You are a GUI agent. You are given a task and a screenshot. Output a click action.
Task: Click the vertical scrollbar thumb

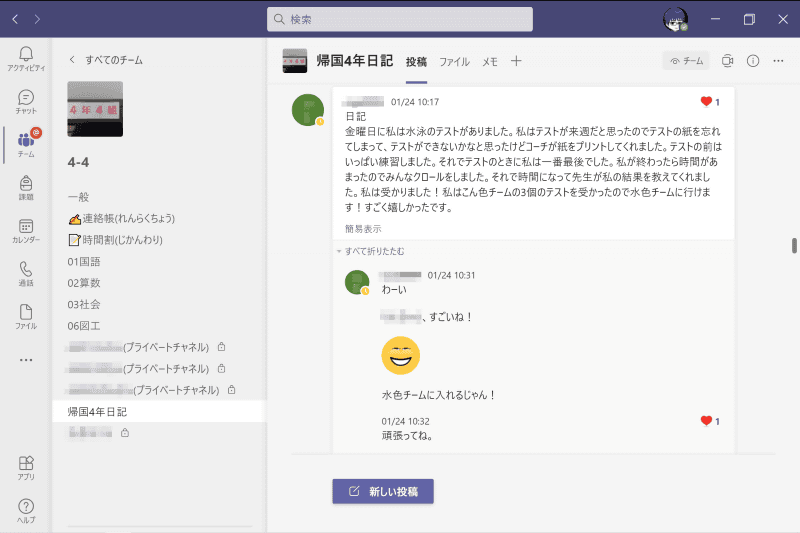[x=794, y=245]
